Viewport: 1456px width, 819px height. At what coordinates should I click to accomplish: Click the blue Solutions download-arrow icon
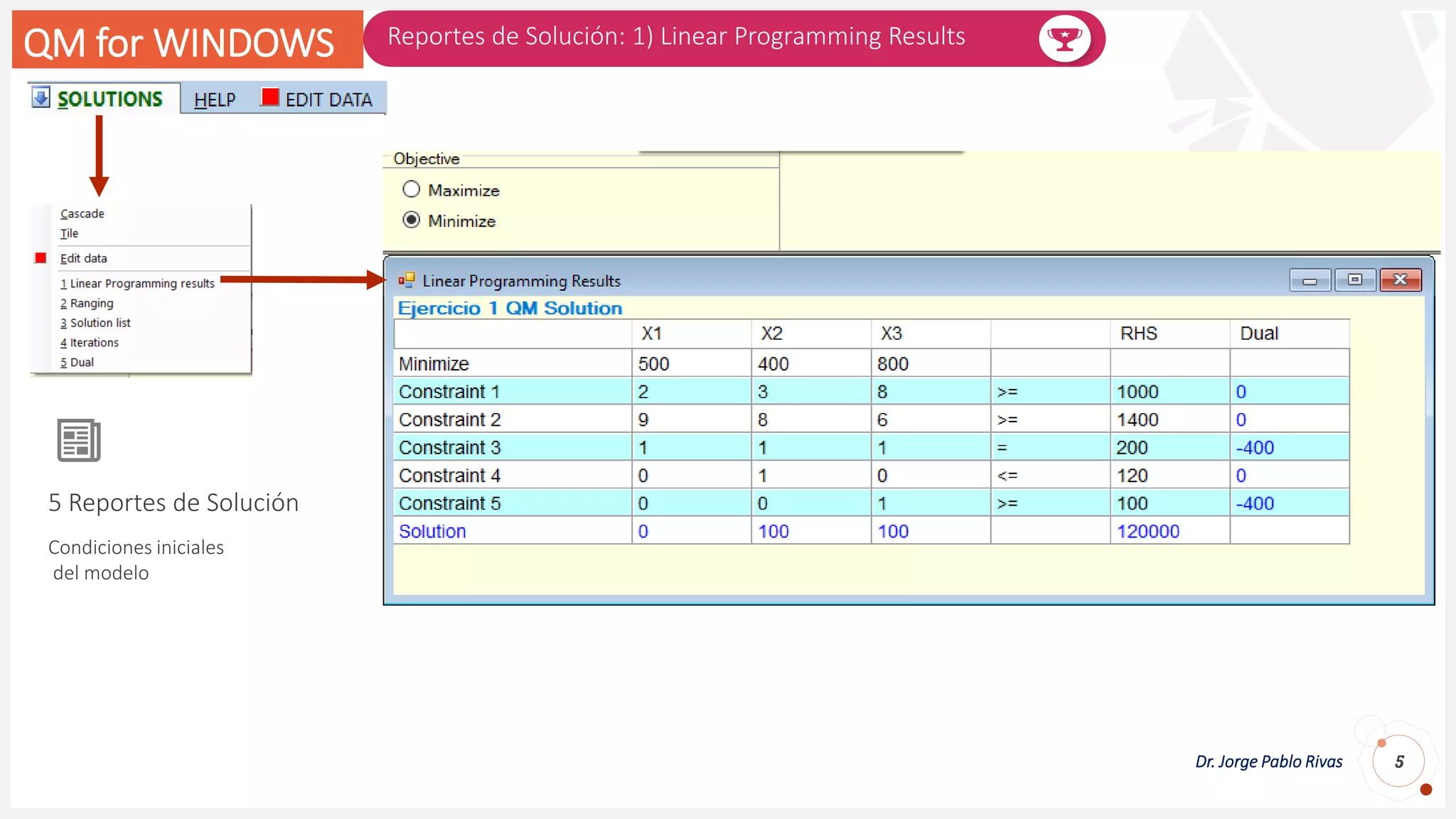(41, 97)
